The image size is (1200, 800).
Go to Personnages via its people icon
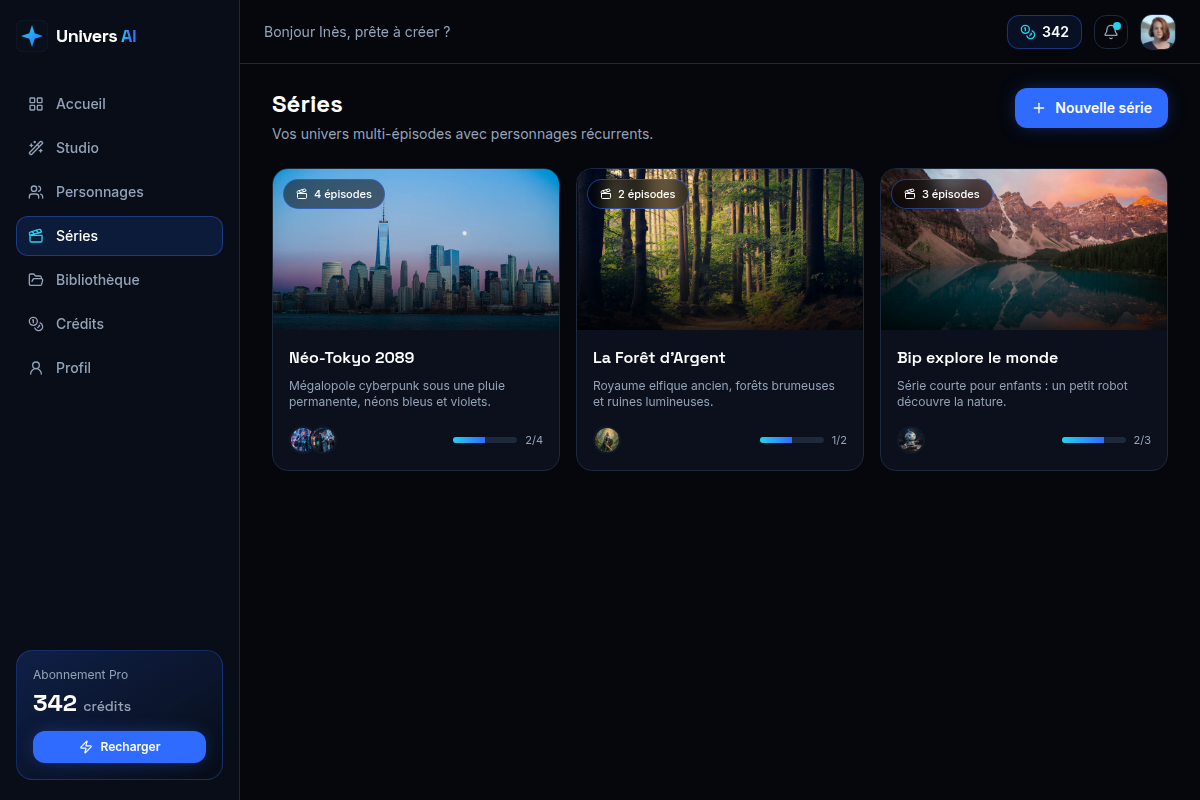point(36,192)
